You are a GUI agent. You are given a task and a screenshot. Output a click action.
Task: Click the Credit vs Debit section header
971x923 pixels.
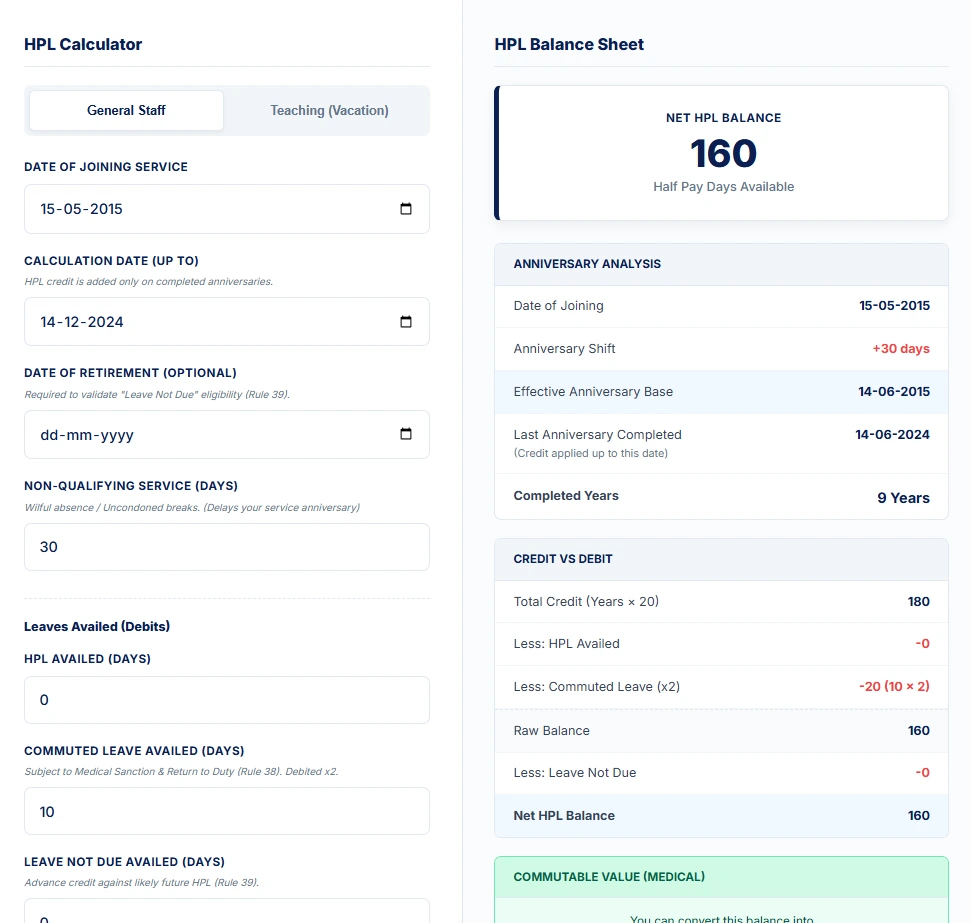pyautogui.click(x=721, y=559)
